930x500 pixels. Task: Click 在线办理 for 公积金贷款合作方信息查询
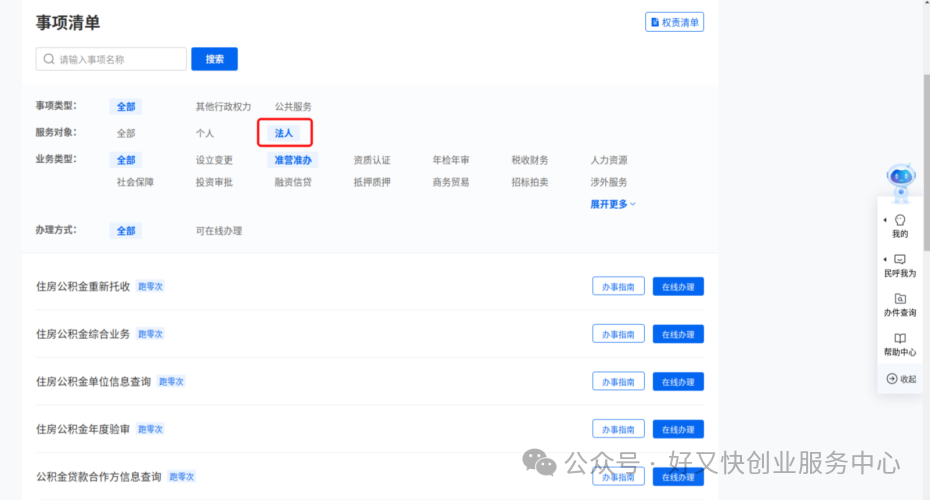pyautogui.click(x=678, y=477)
